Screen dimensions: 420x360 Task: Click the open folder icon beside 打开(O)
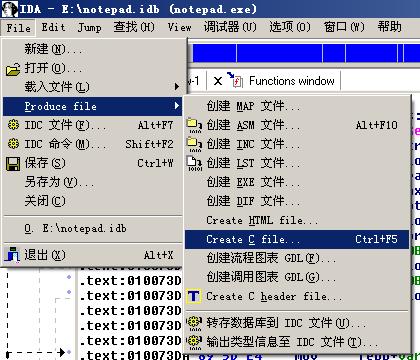(13, 69)
